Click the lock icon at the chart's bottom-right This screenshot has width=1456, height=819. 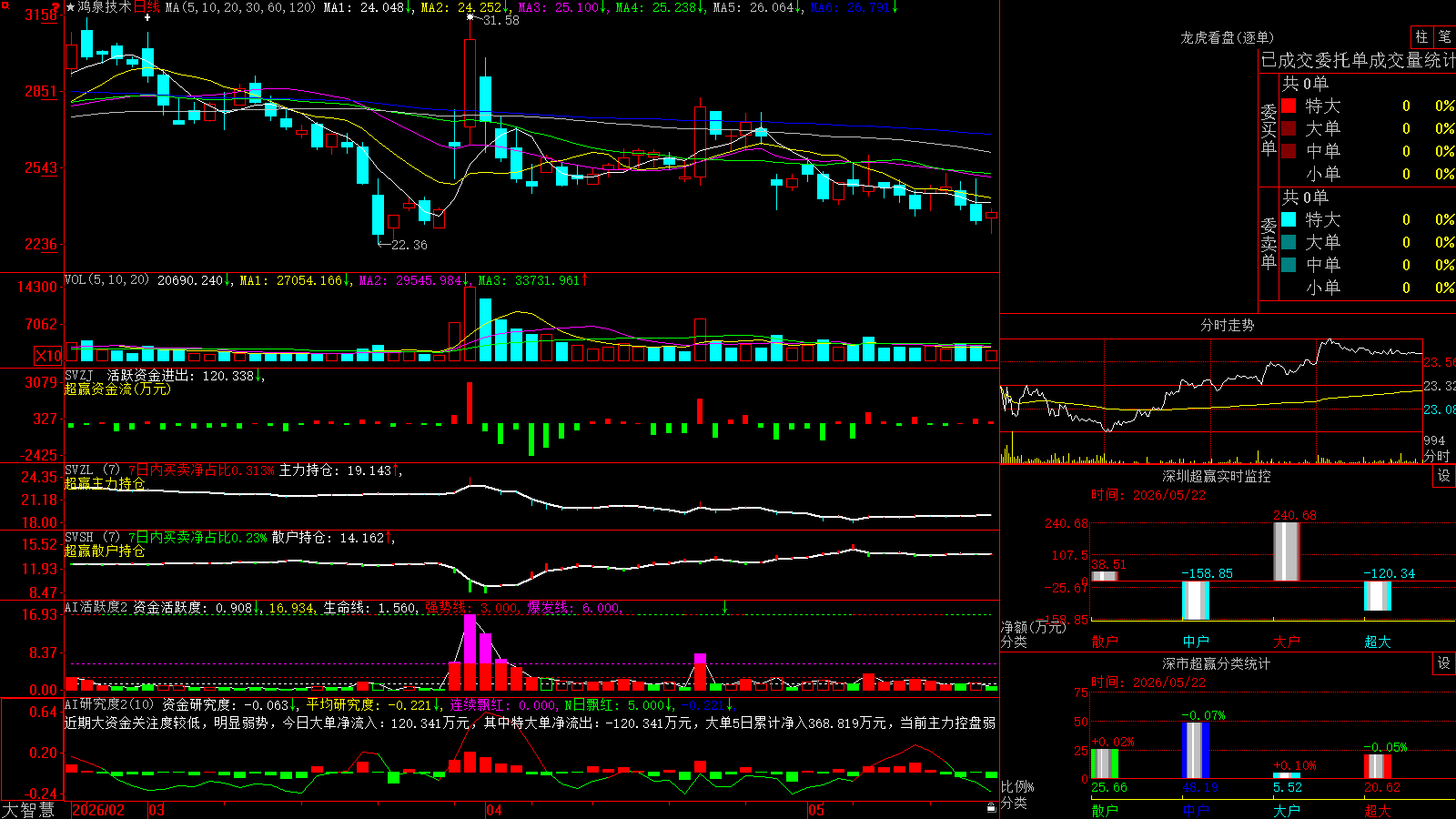pyautogui.click(x=991, y=807)
